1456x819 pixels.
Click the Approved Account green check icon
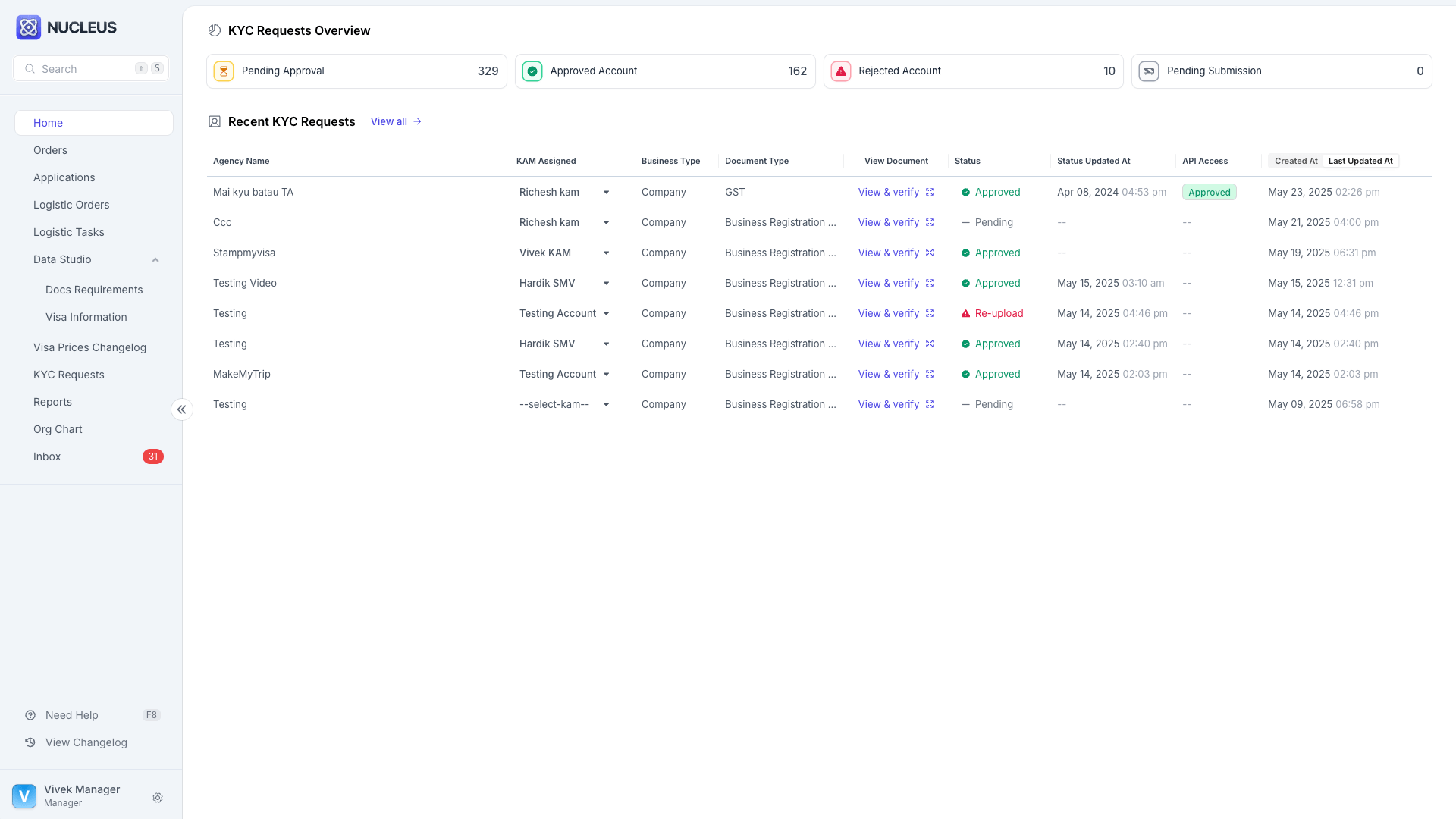[532, 71]
